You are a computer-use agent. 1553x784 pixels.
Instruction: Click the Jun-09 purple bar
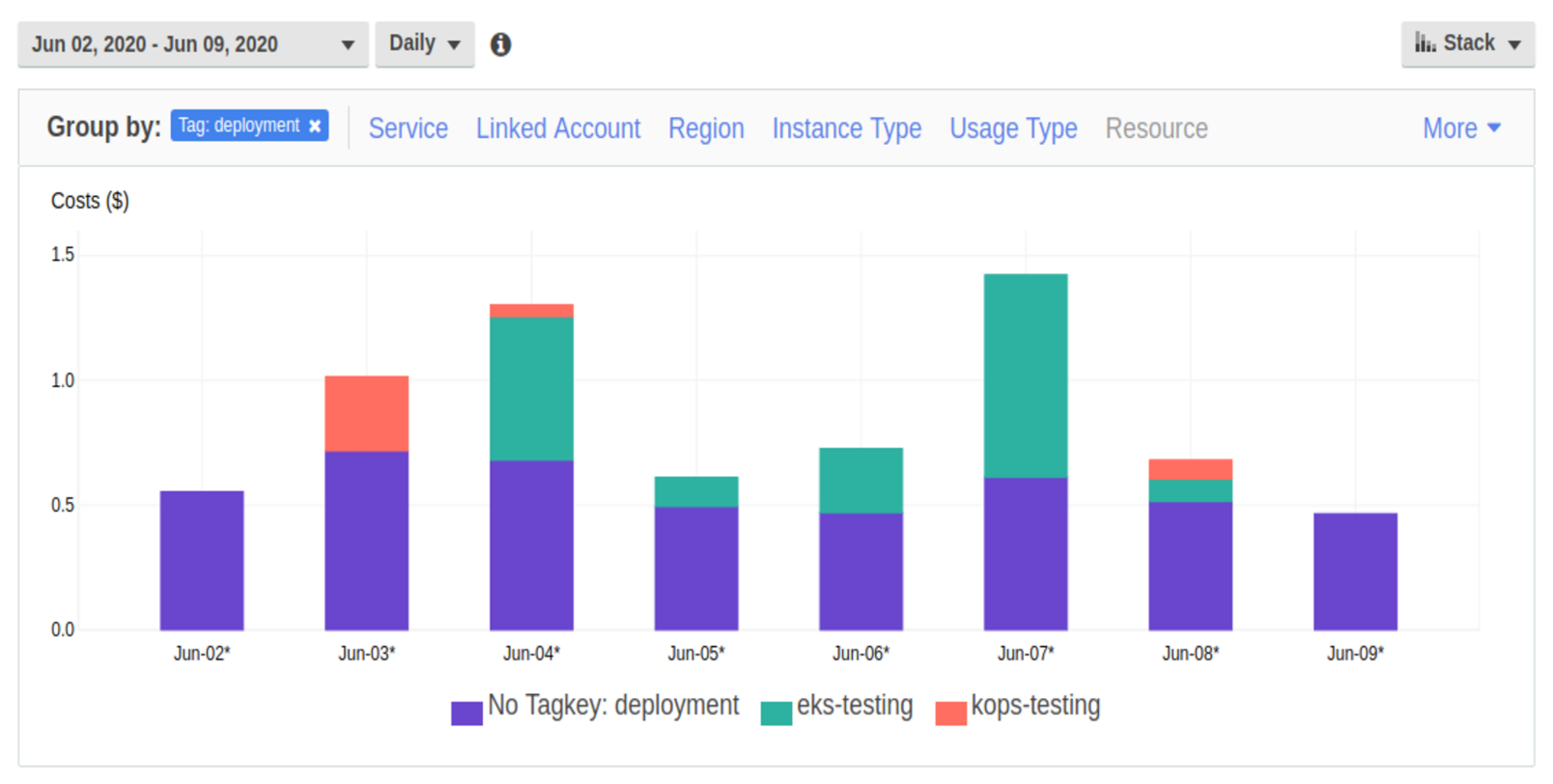point(1355,572)
